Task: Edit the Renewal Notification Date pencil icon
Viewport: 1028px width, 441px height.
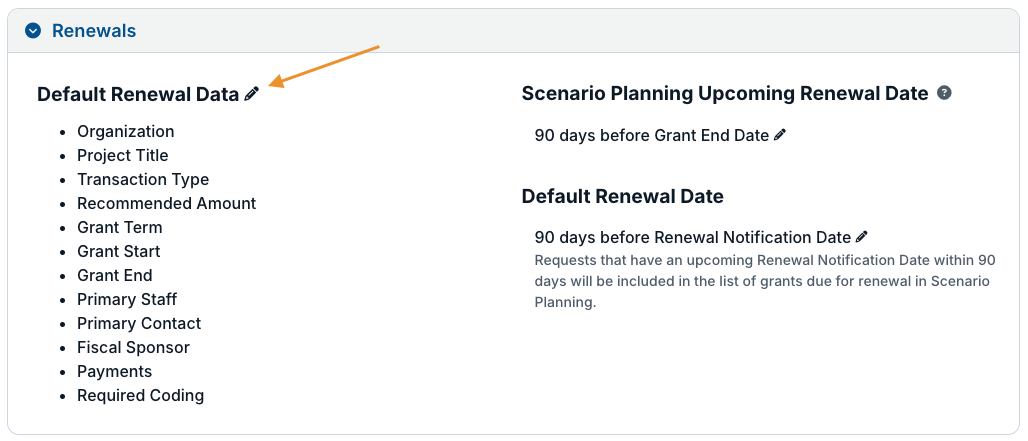Action: point(861,237)
